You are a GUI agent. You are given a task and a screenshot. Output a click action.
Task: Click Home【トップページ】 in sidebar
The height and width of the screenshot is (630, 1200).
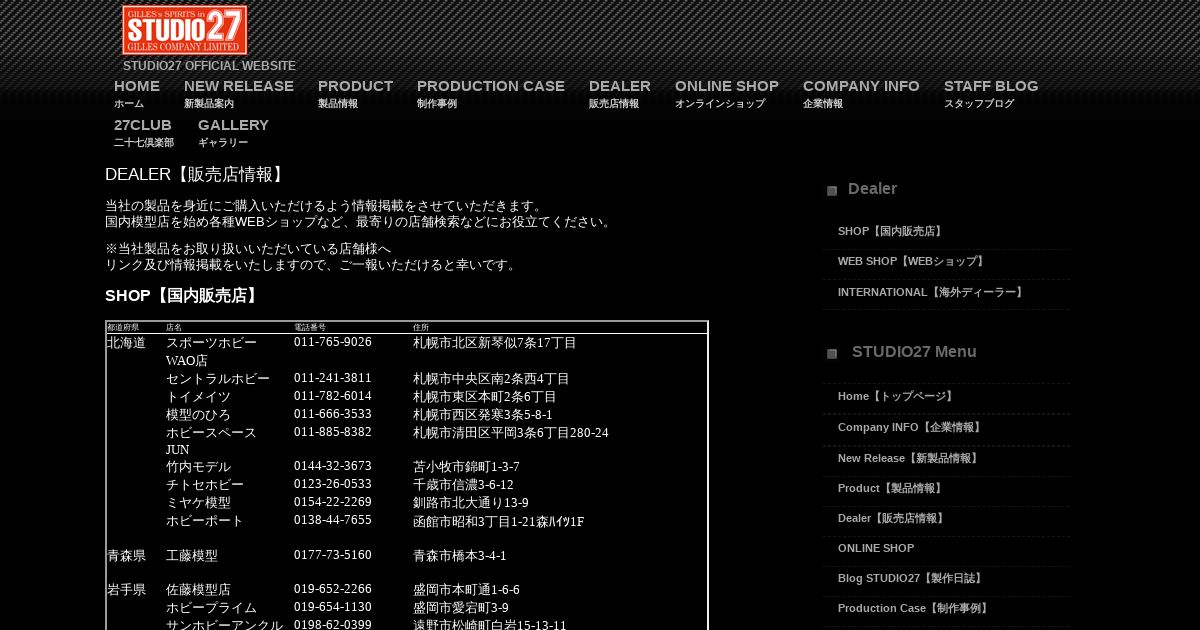[x=897, y=396]
